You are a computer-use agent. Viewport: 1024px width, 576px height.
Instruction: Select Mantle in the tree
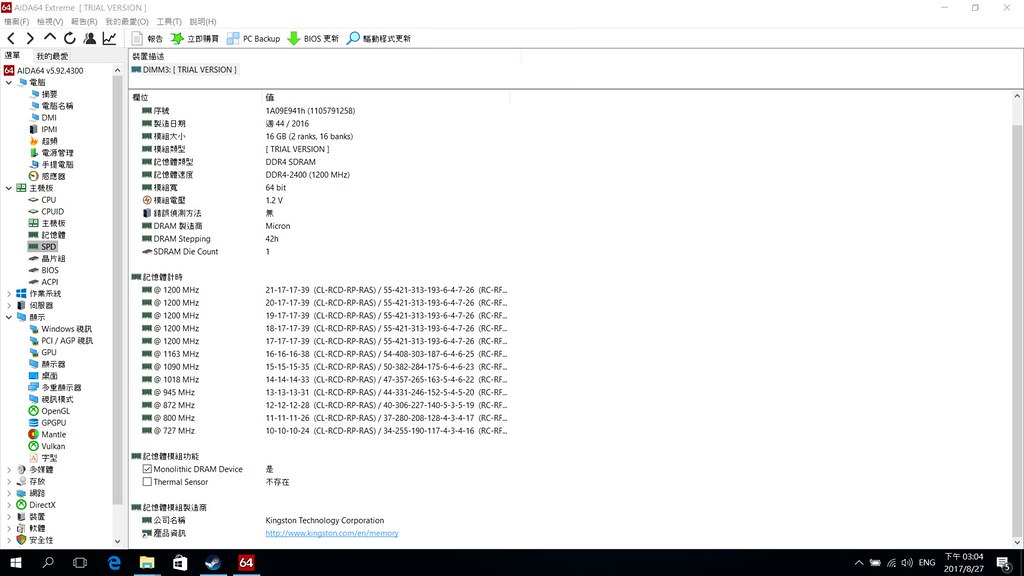(54, 435)
